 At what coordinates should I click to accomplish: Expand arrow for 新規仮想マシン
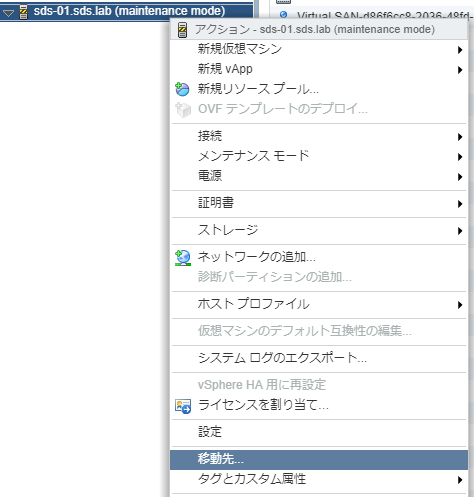click(x=460, y=50)
